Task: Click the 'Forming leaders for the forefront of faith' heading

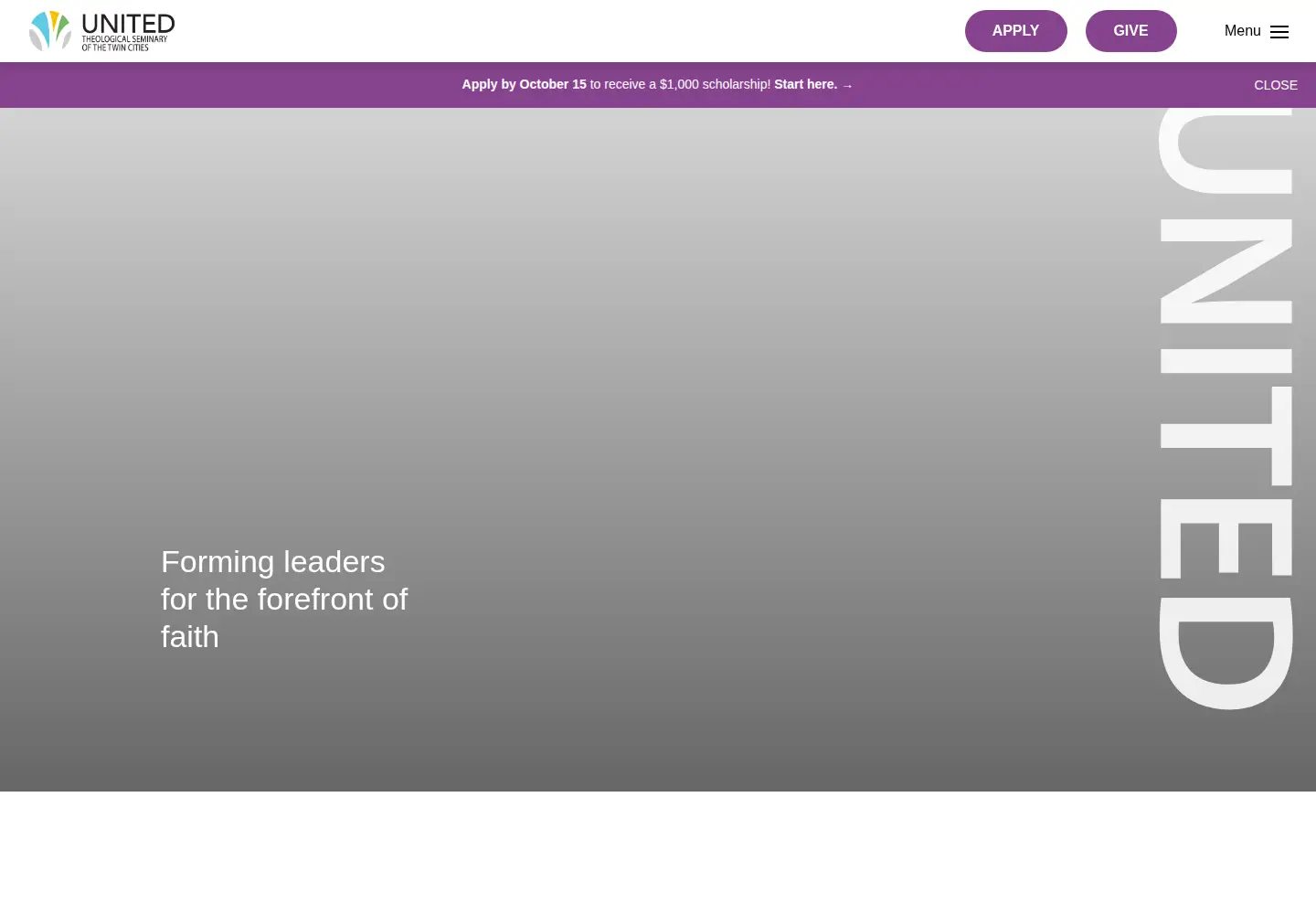Action: tap(284, 599)
